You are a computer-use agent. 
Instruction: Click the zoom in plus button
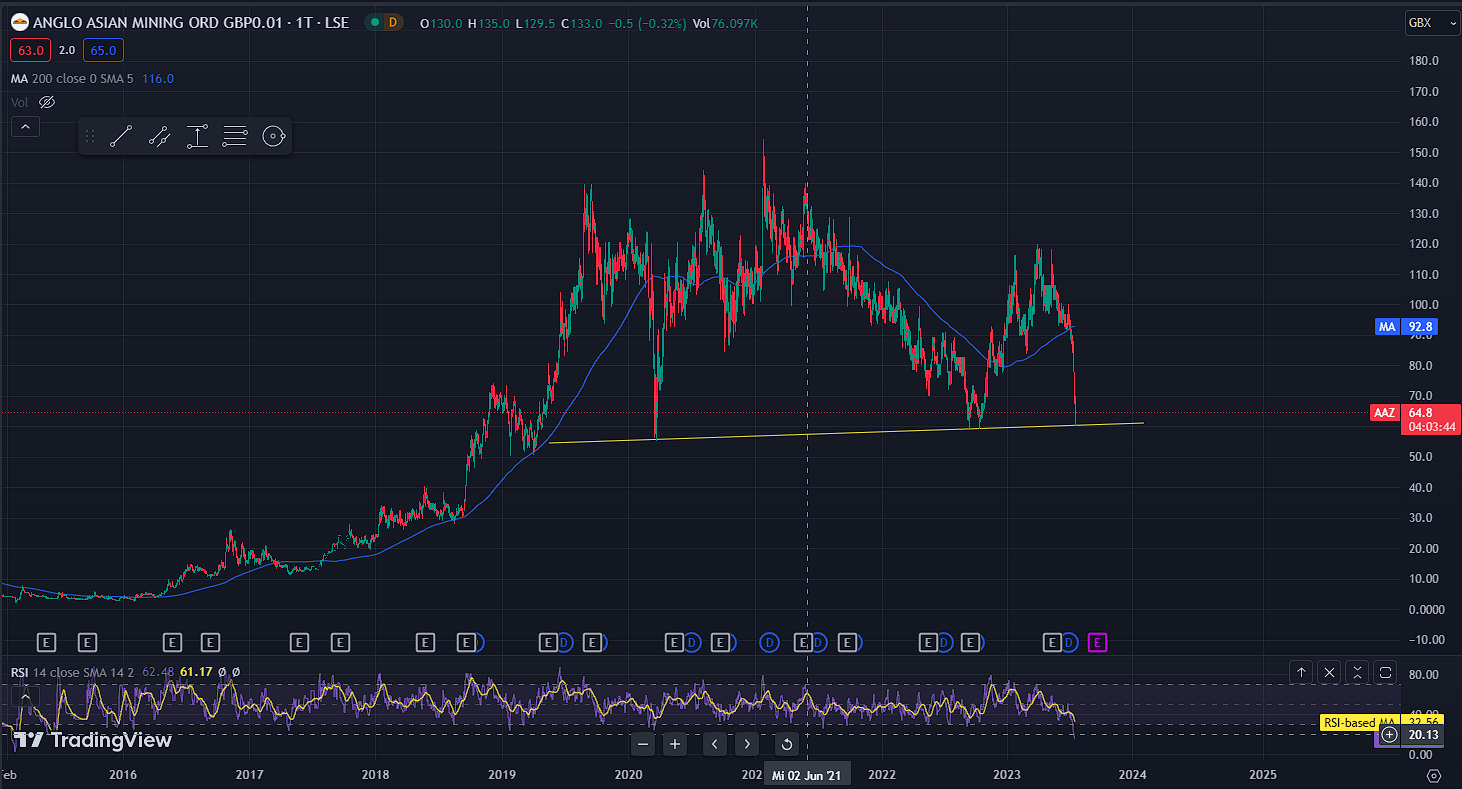point(675,744)
